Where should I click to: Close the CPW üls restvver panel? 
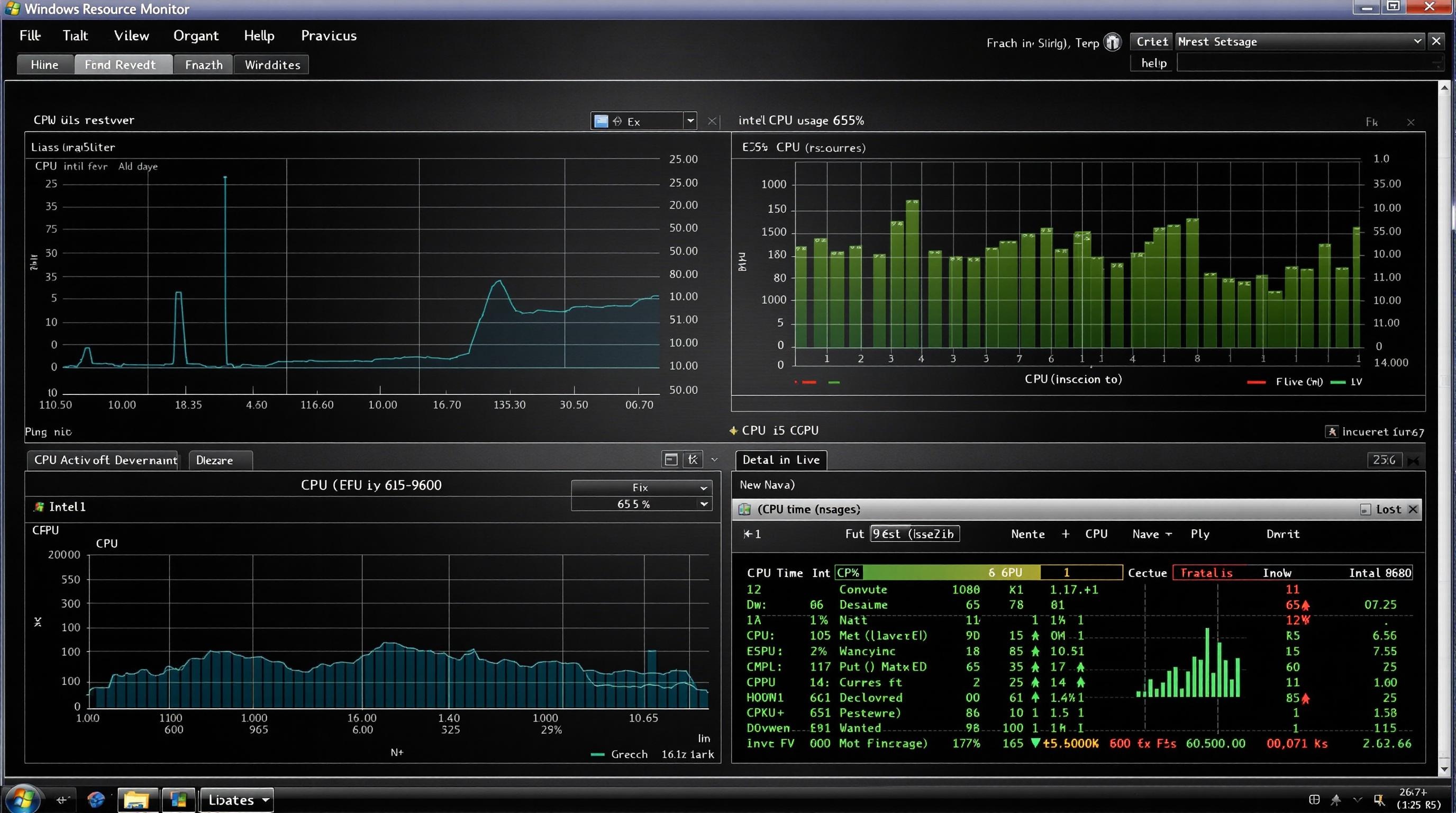coord(712,121)
